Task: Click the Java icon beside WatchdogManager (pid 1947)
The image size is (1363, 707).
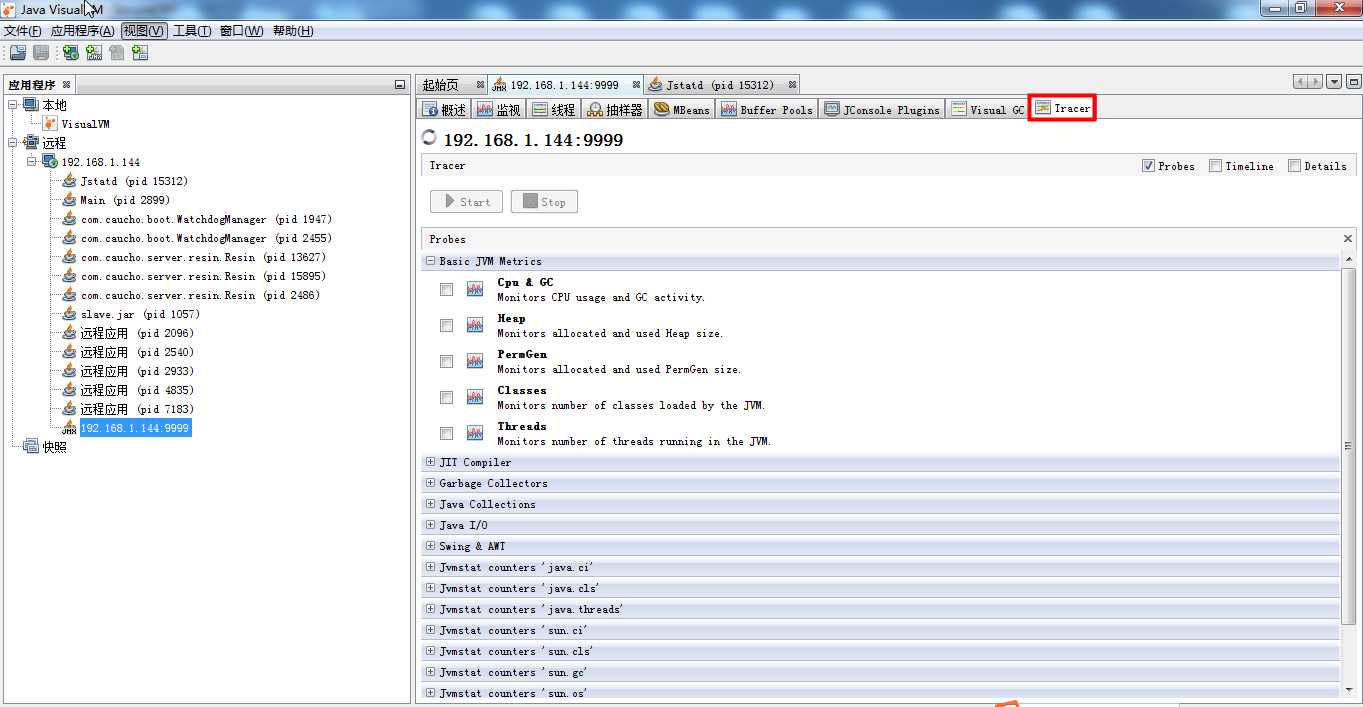Action: coord(69,219)
